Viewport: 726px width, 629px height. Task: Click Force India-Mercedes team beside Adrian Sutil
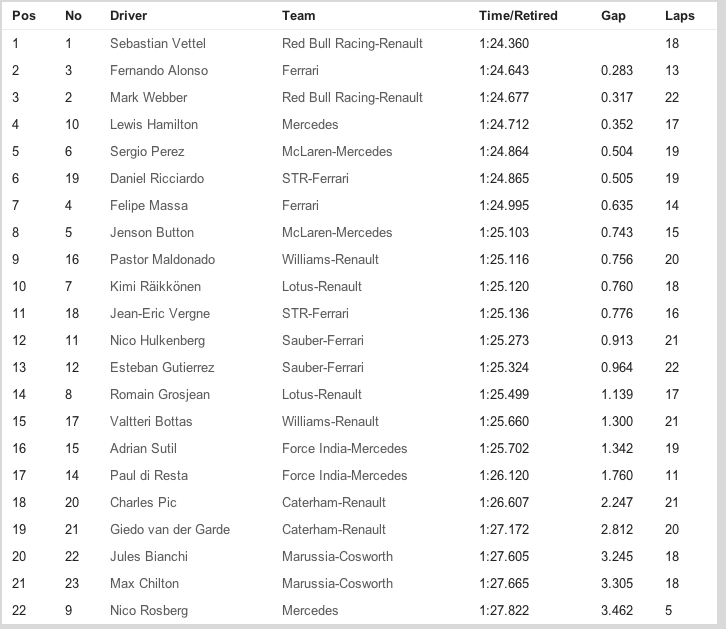(345, 449)
